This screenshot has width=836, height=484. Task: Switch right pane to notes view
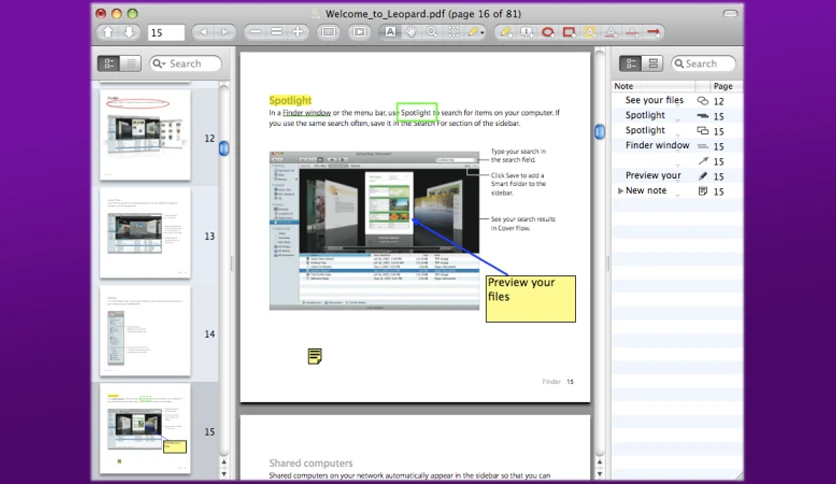631,63
